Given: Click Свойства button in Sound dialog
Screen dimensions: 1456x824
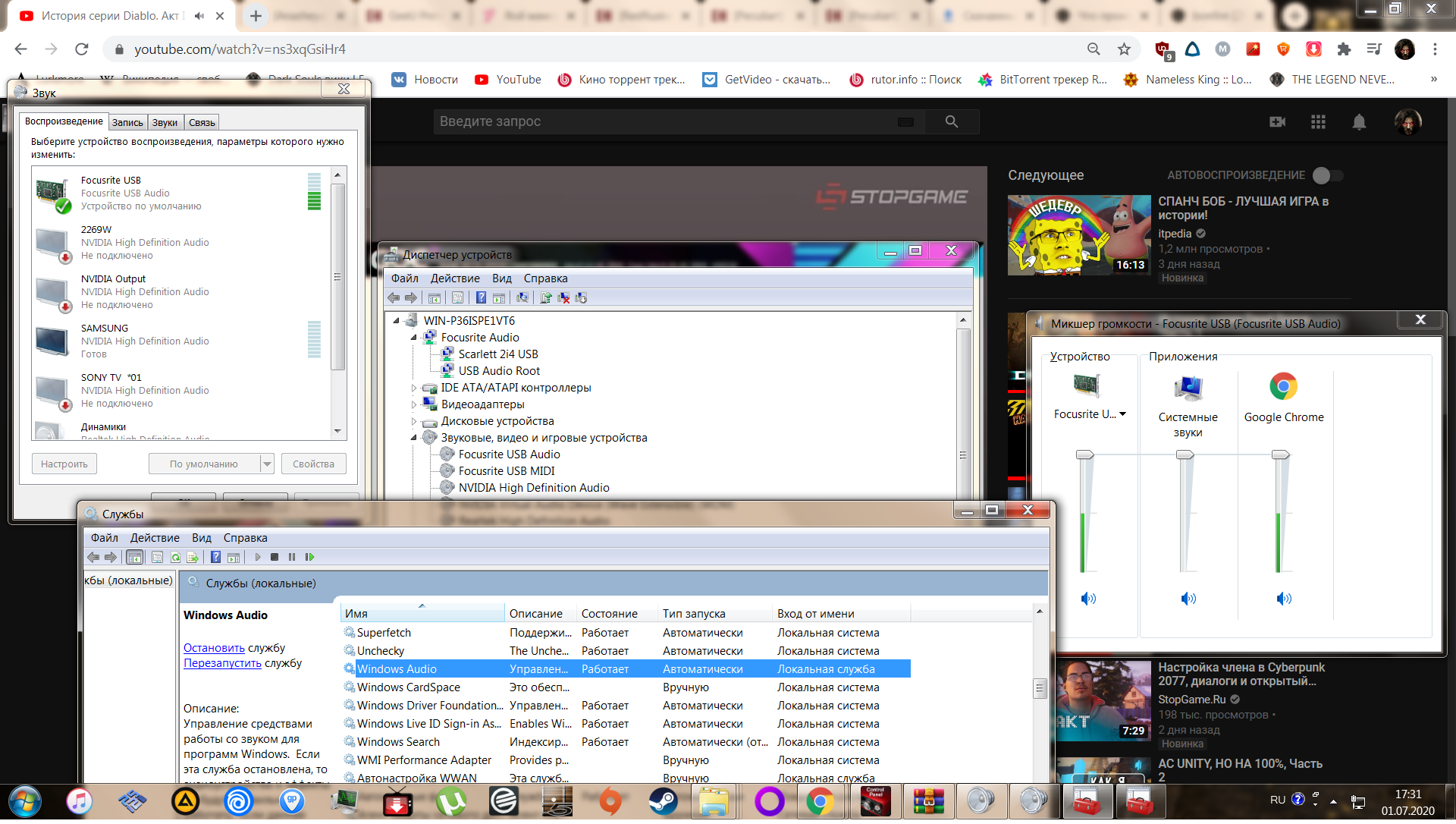Looking at the screenshot, I should (x=314, y=464).
